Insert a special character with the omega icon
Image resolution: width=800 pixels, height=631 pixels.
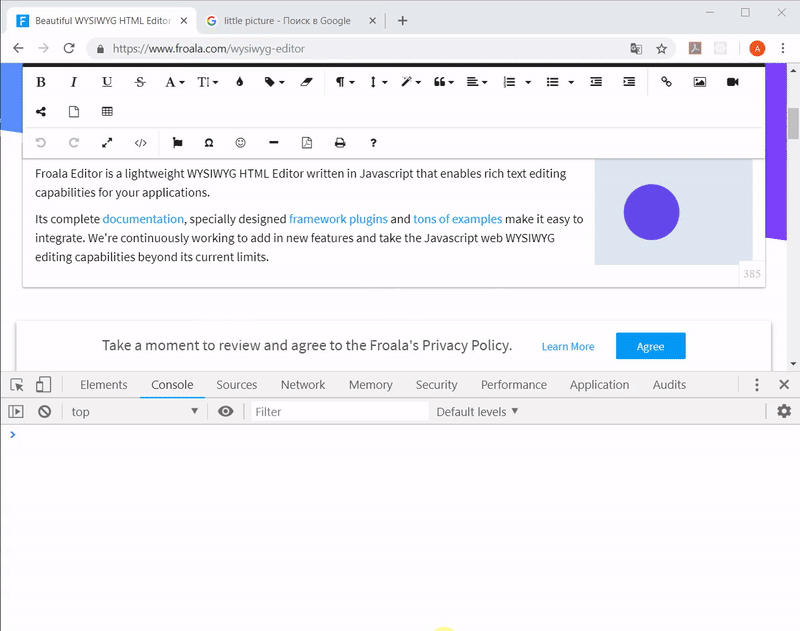[207, 143]
